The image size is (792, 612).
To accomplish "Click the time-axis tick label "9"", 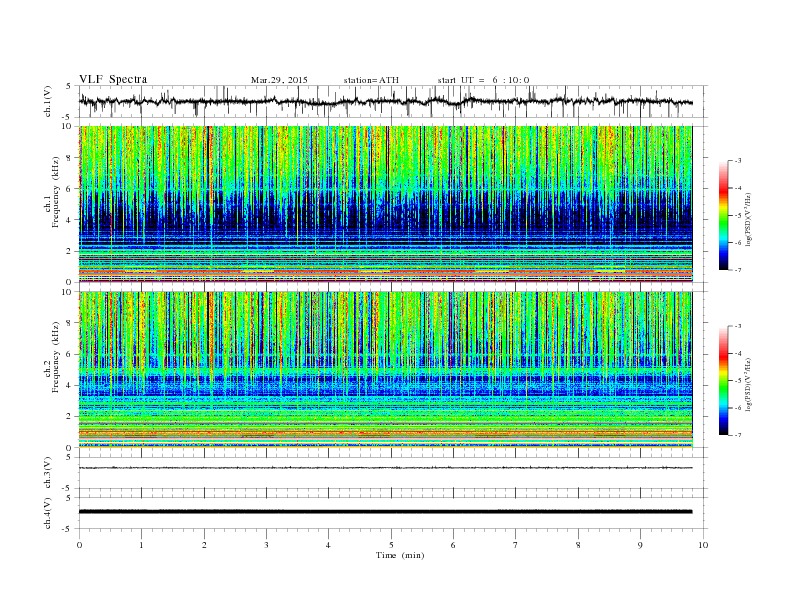I will pyautogui.click(x=640, y=545).
